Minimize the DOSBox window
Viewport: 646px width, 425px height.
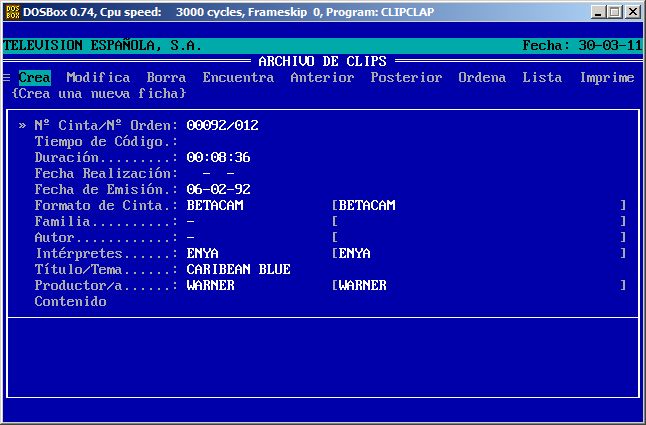click(x=598, y=12)
